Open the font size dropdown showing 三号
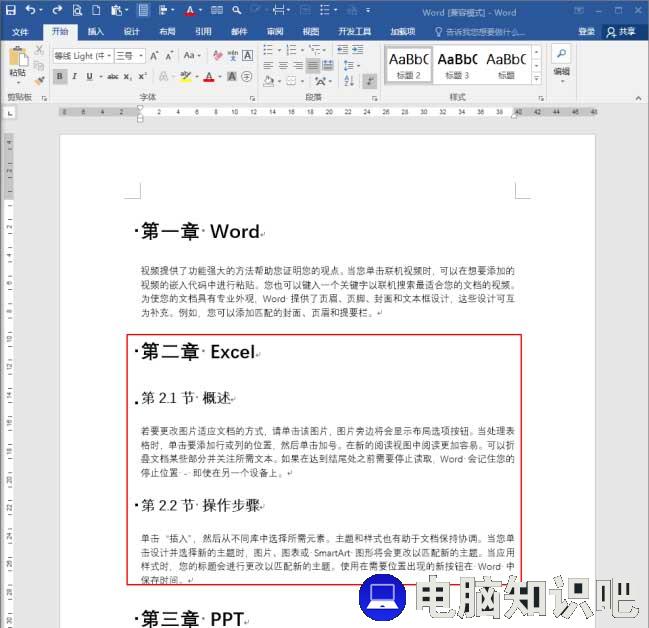The height and width of the screenshot is (628, 649). click(141, 55)
